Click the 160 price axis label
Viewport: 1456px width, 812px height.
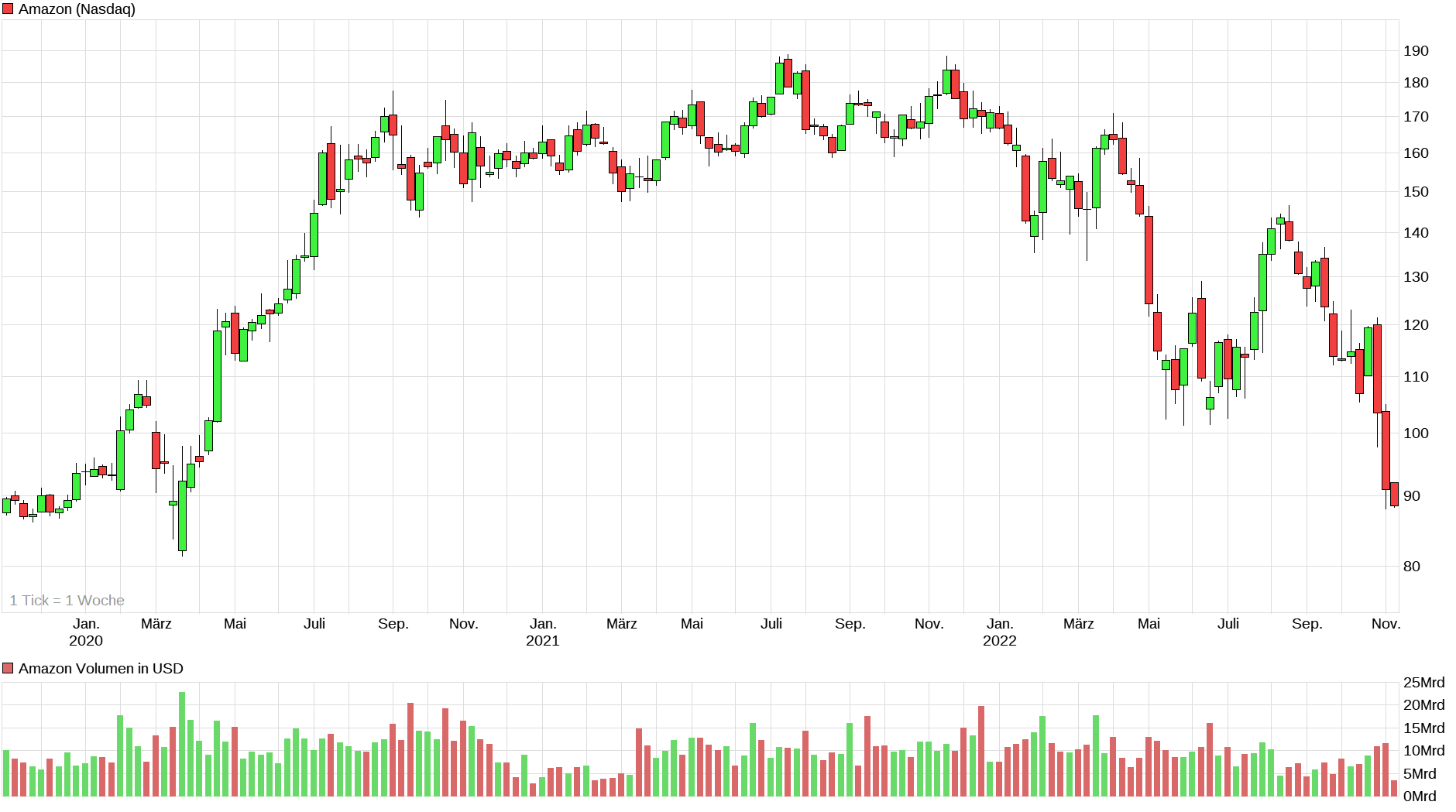(x=1416, y=153)
